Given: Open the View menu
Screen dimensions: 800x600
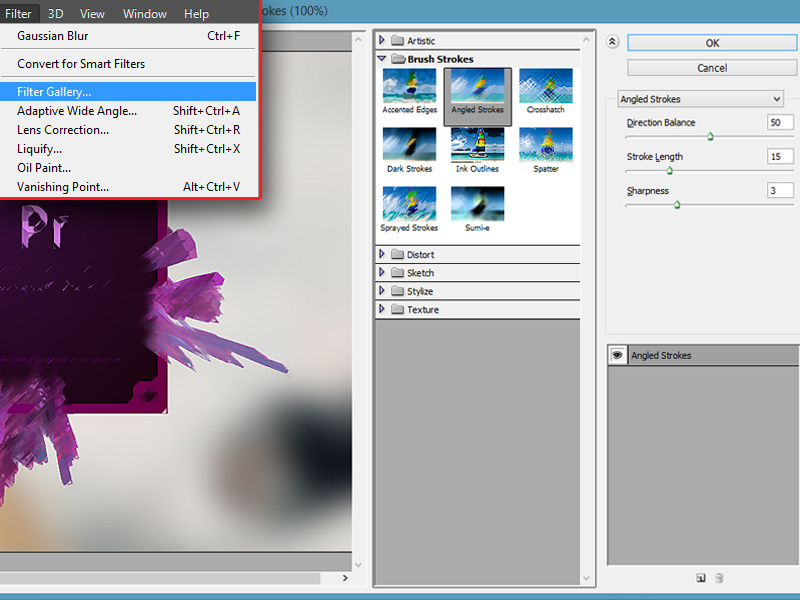Looking at the screenshot, I should pyautogui.click(x=92, y=14).
